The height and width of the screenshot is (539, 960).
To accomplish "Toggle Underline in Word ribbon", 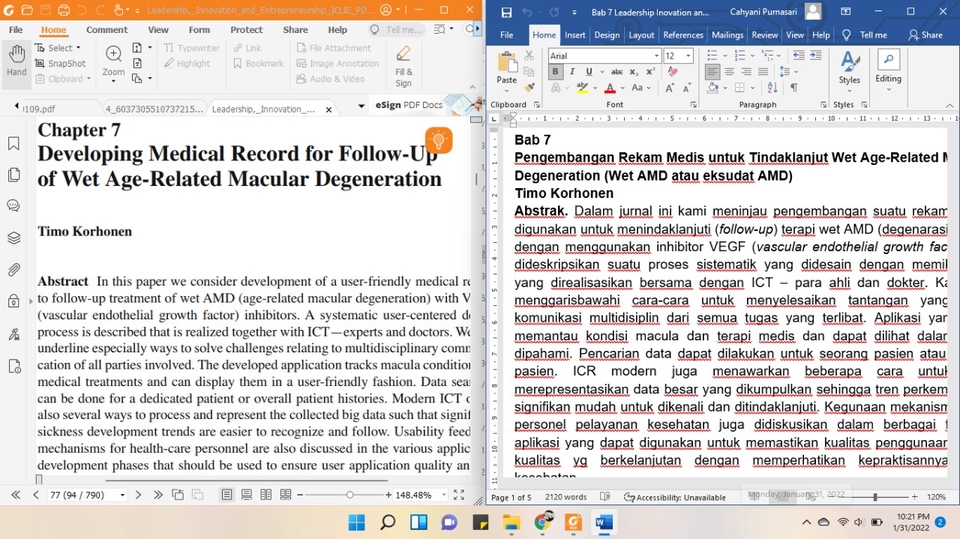I will click(x=589, y=72).
